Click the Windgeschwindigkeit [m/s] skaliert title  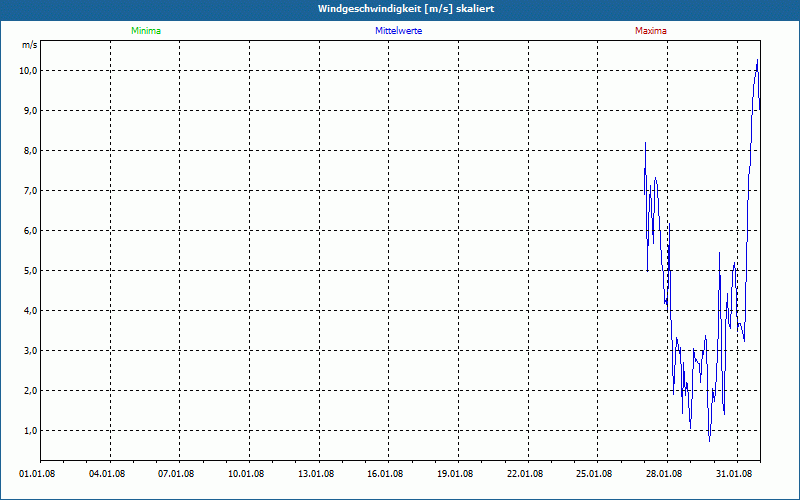tap(406, 9)
